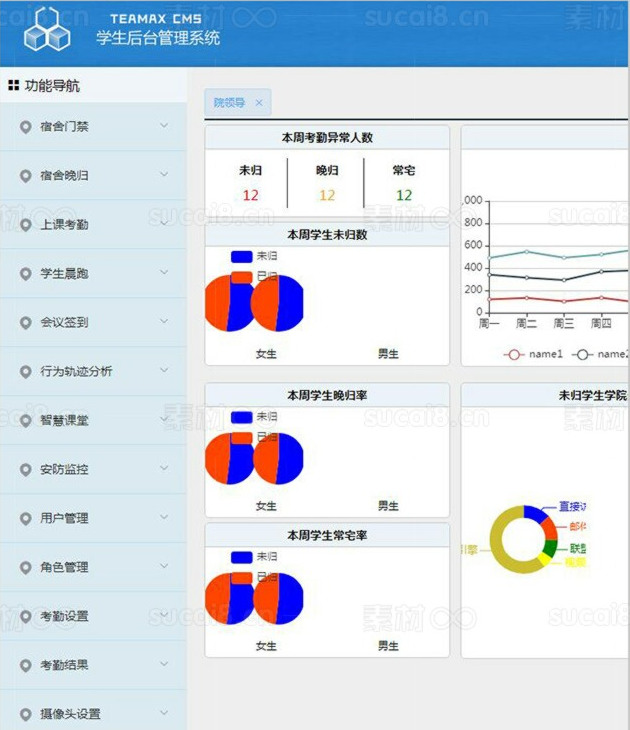Click the 周三 point on teal line
Screen dimensions: 630x730
click(564, 257)
